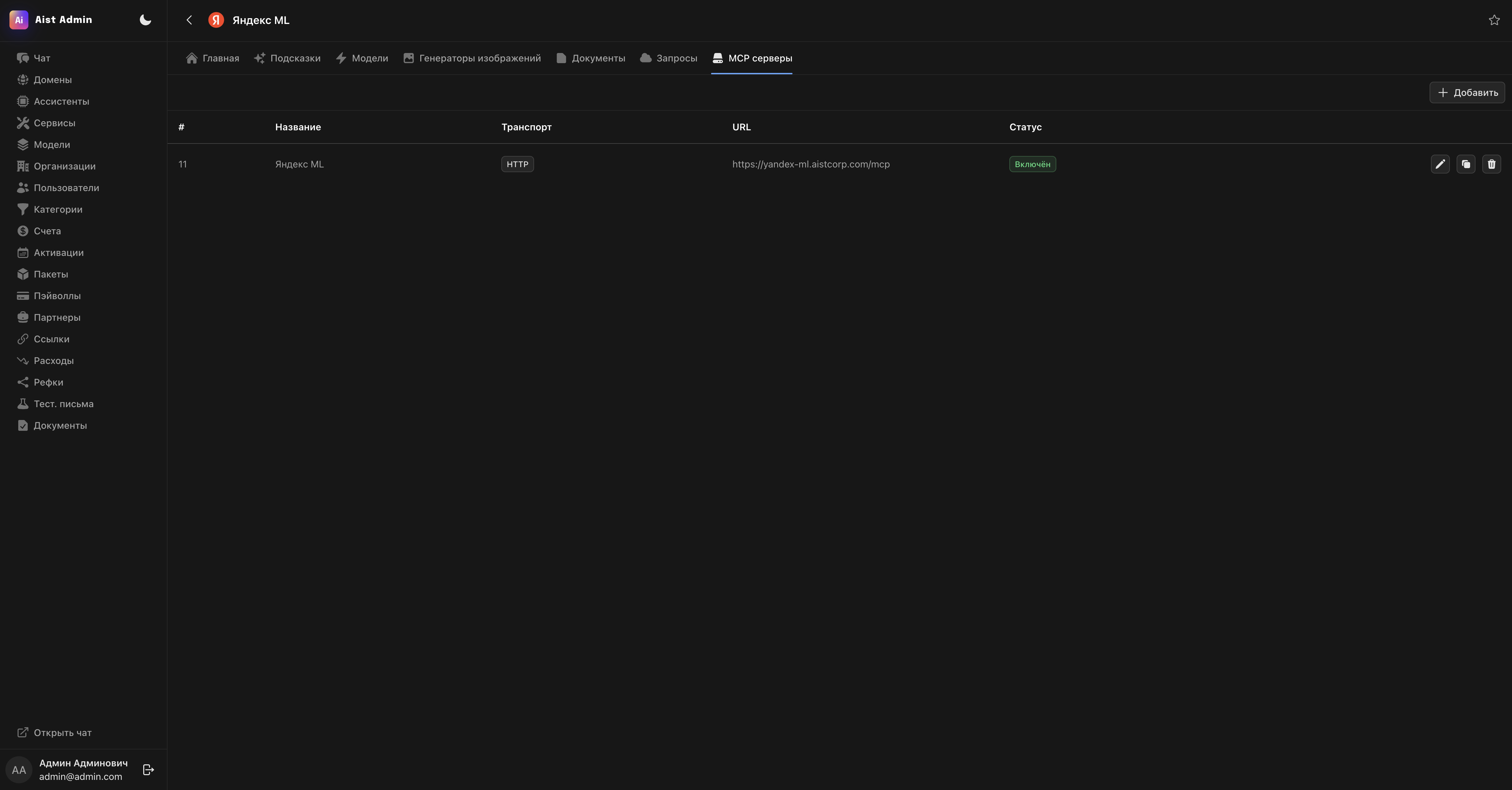Open Чат in the sidebar
Image resolution: width=1512 pixels, height=790 pixels.
83,58
